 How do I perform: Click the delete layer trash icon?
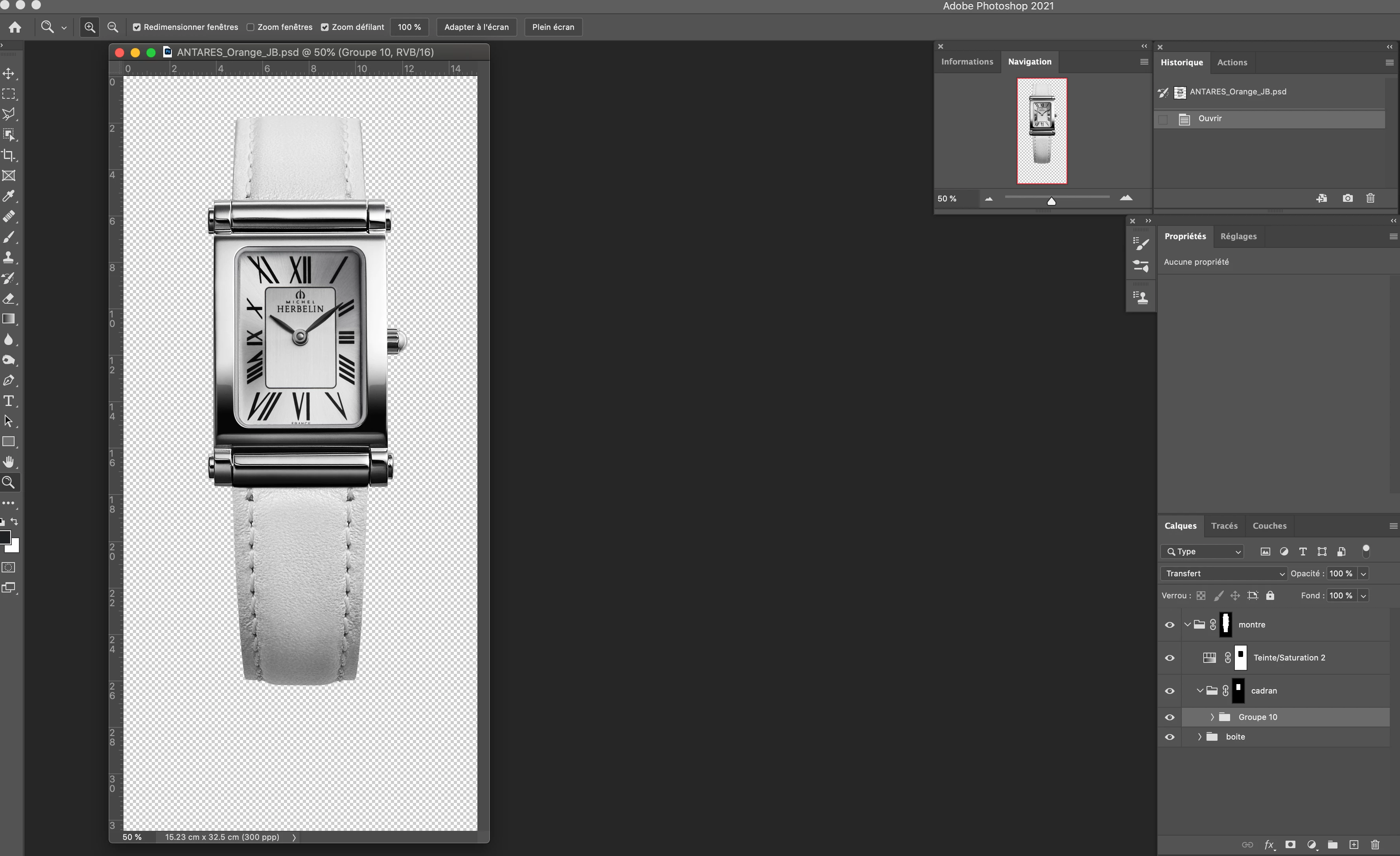(1375, 845)
